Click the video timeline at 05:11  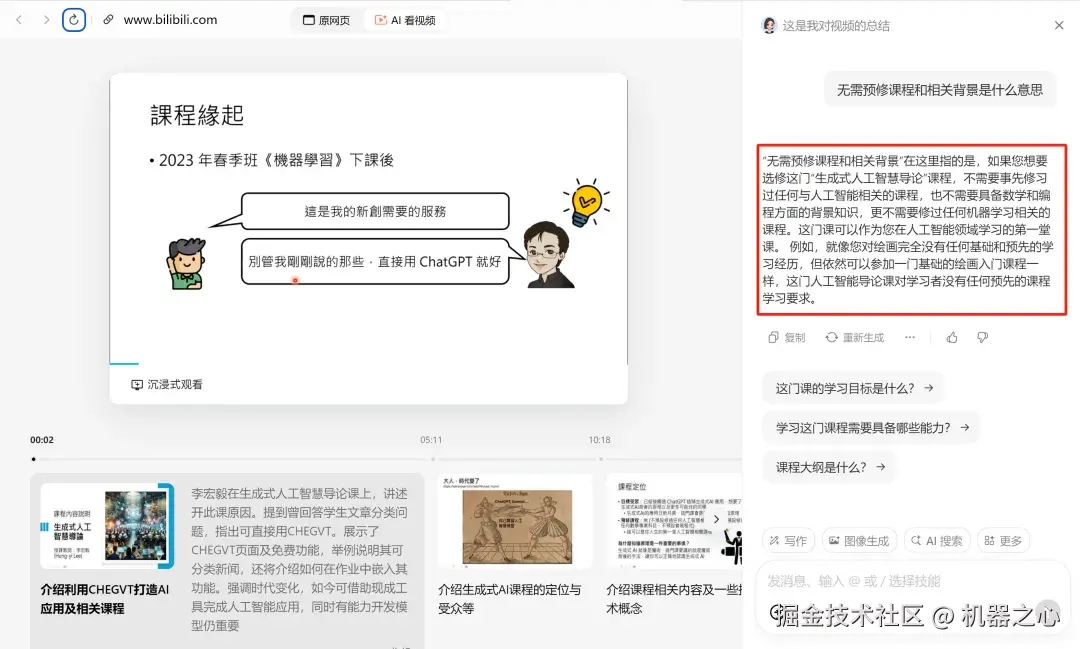(431, 458)
